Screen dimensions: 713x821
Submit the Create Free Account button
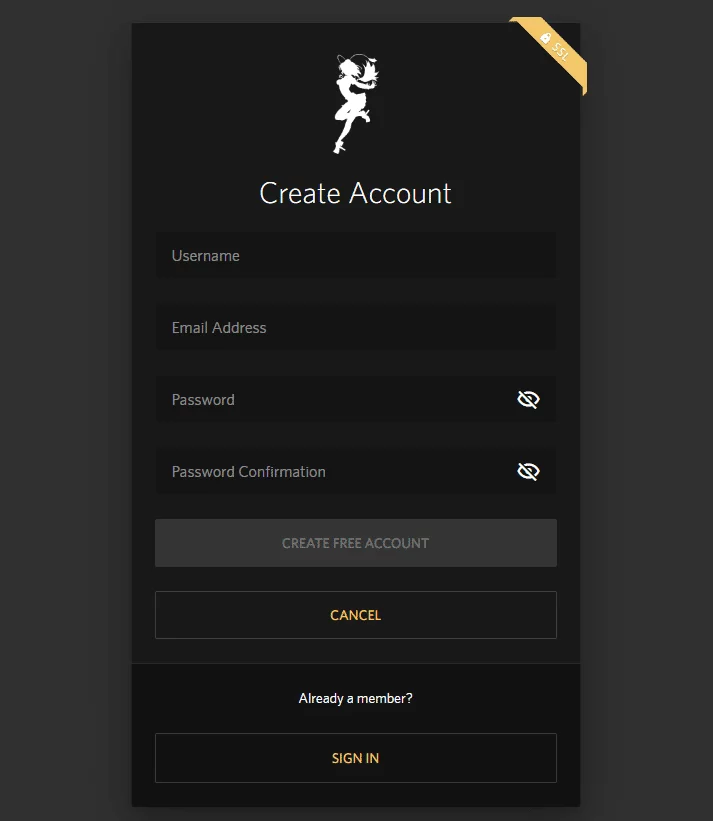(356, 543)
